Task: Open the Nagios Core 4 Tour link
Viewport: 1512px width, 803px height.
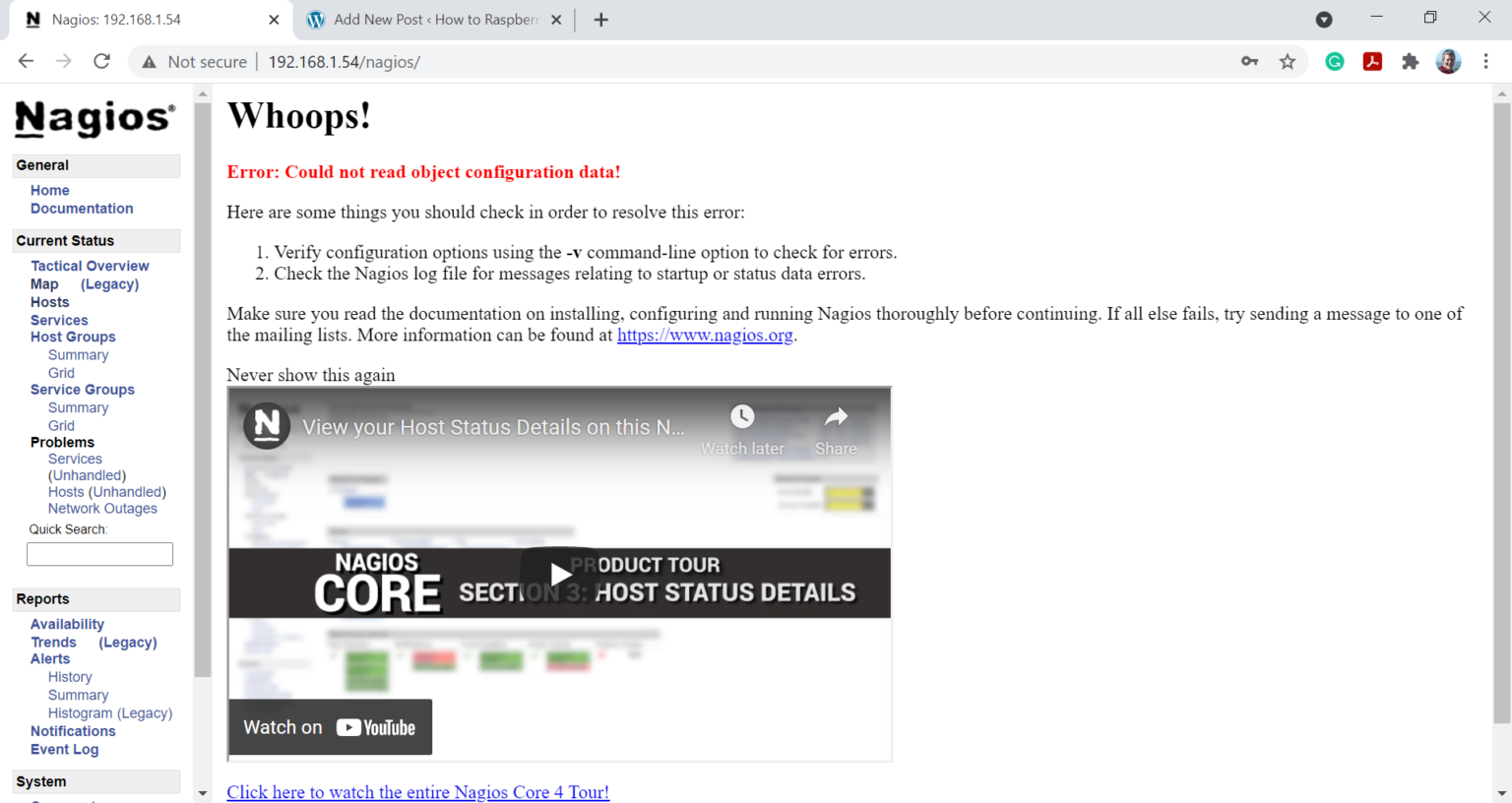Action: coord(417,792)
